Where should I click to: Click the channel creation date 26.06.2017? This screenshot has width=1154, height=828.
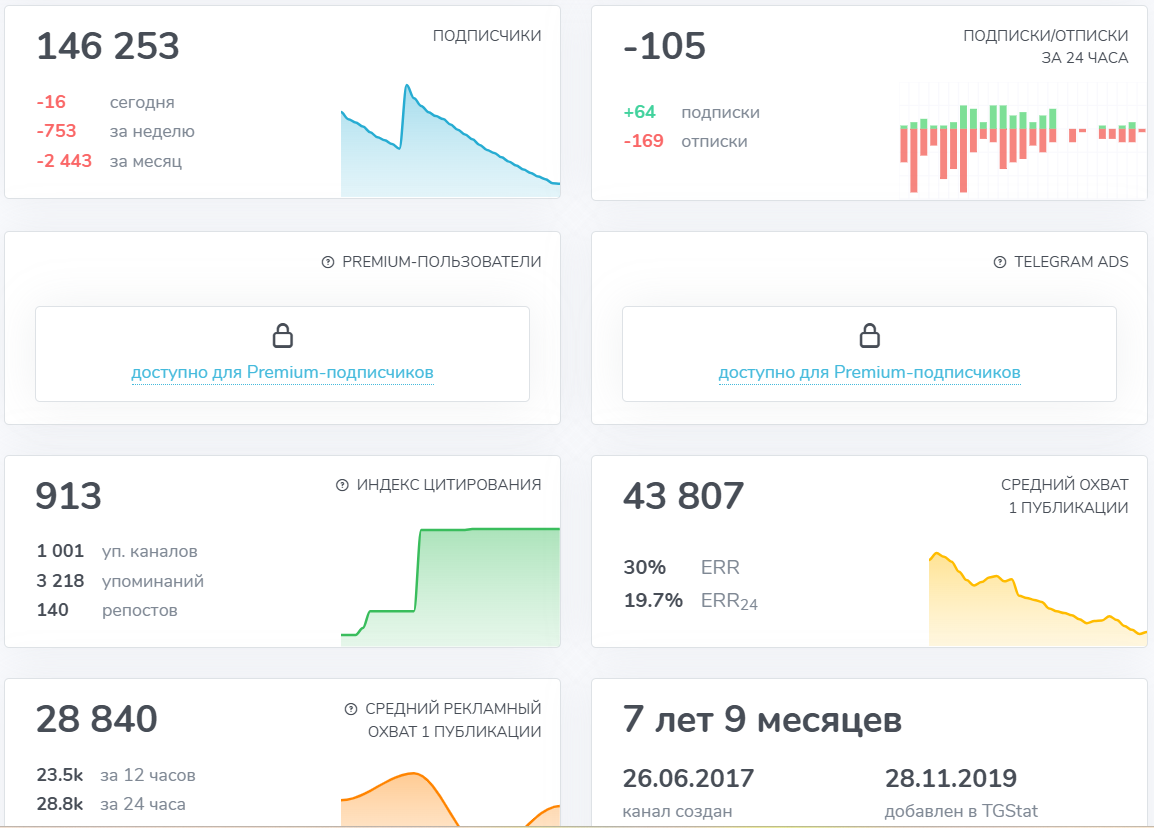(x=688, y=778)
